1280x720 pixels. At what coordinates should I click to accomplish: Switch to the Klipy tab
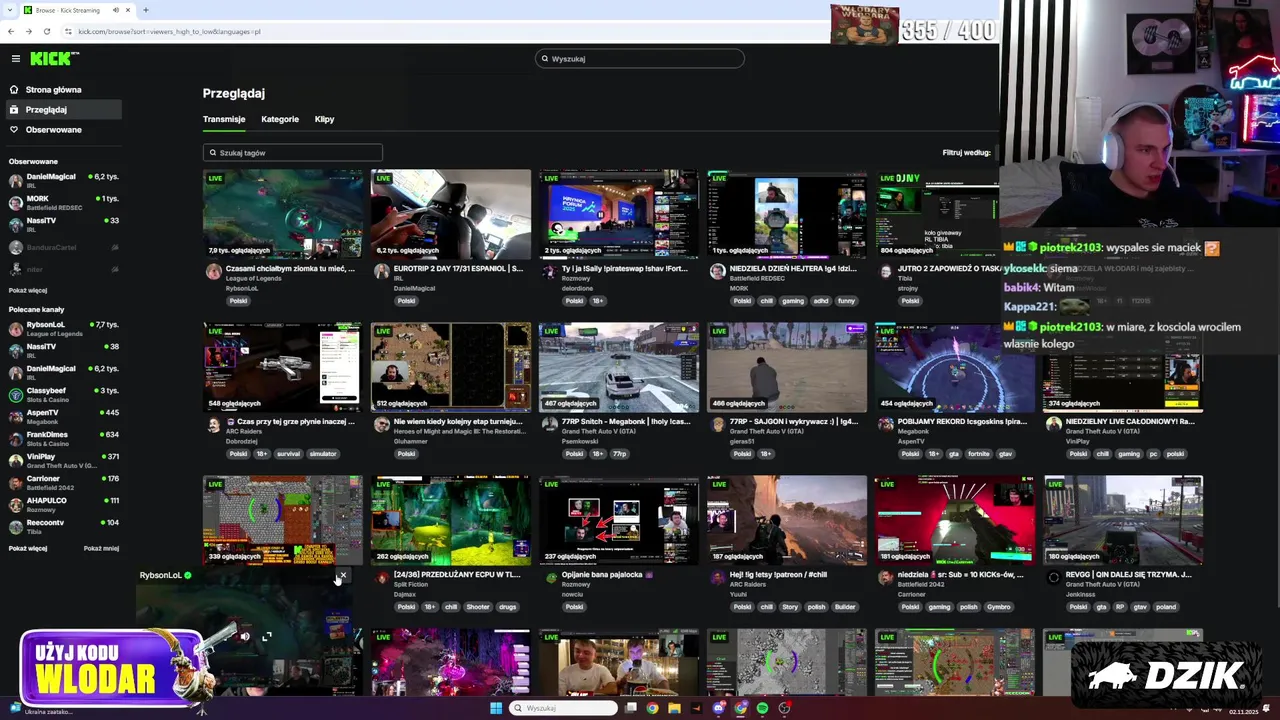coord(324,119)
